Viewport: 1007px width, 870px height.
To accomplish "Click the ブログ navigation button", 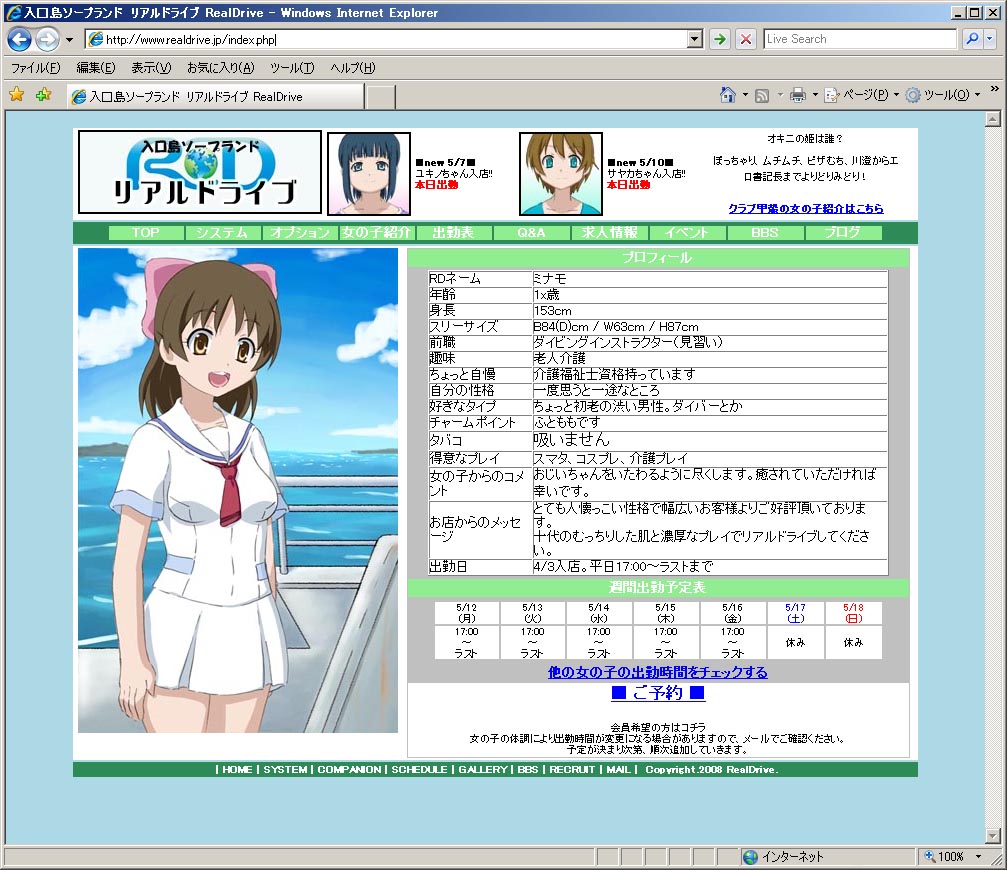I will click(843, 232).
